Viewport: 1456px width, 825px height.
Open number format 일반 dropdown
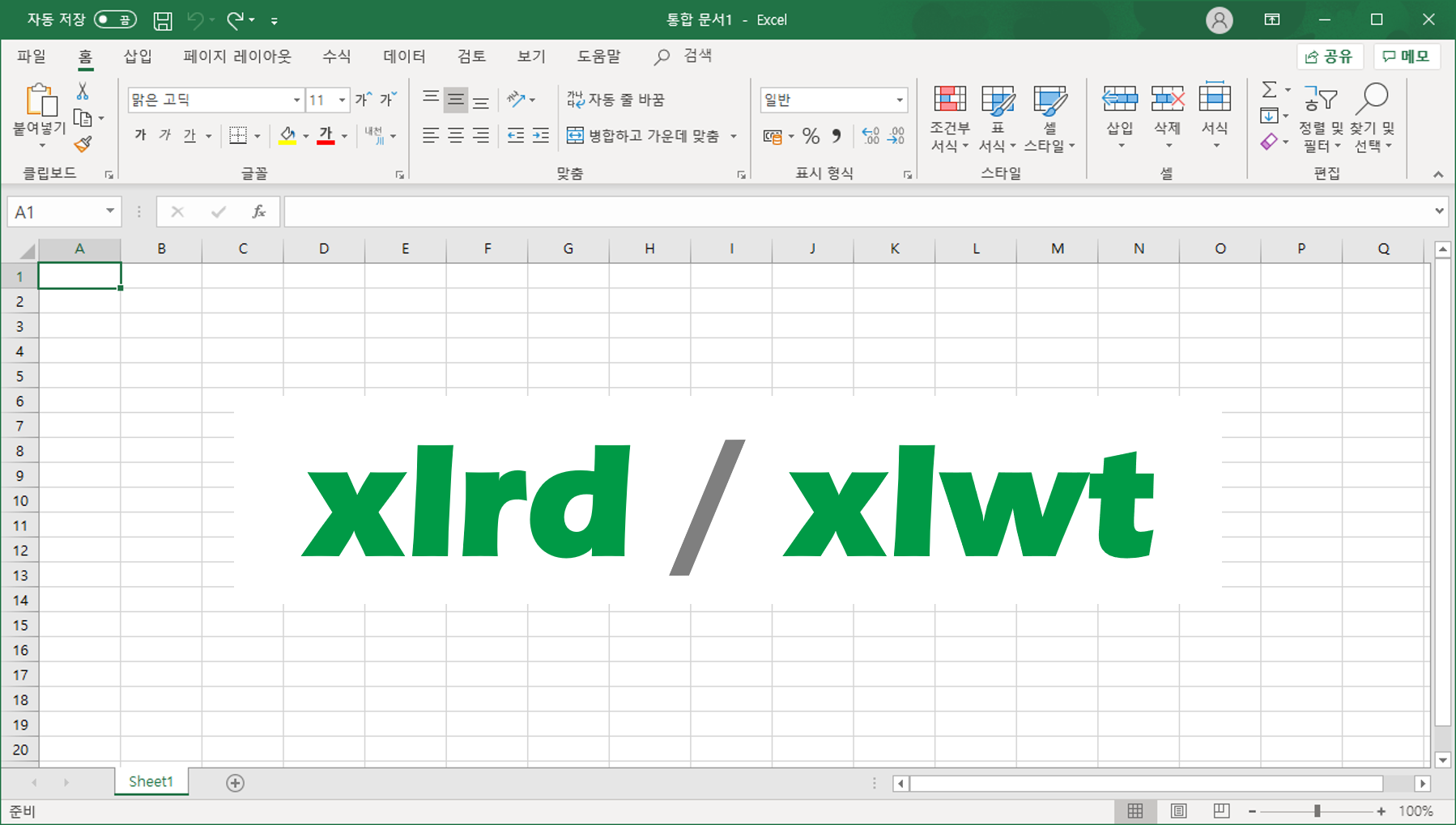[x=900, y=100]
